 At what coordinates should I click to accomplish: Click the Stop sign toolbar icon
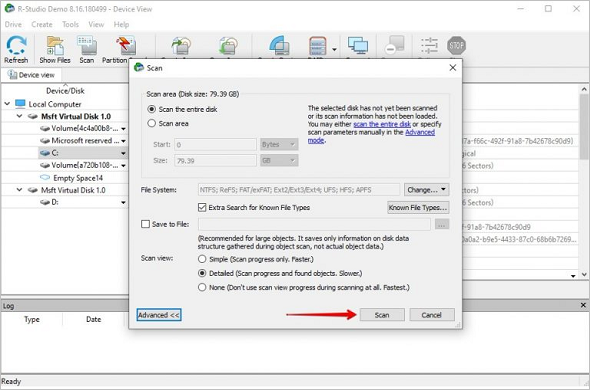pos(456,46)
